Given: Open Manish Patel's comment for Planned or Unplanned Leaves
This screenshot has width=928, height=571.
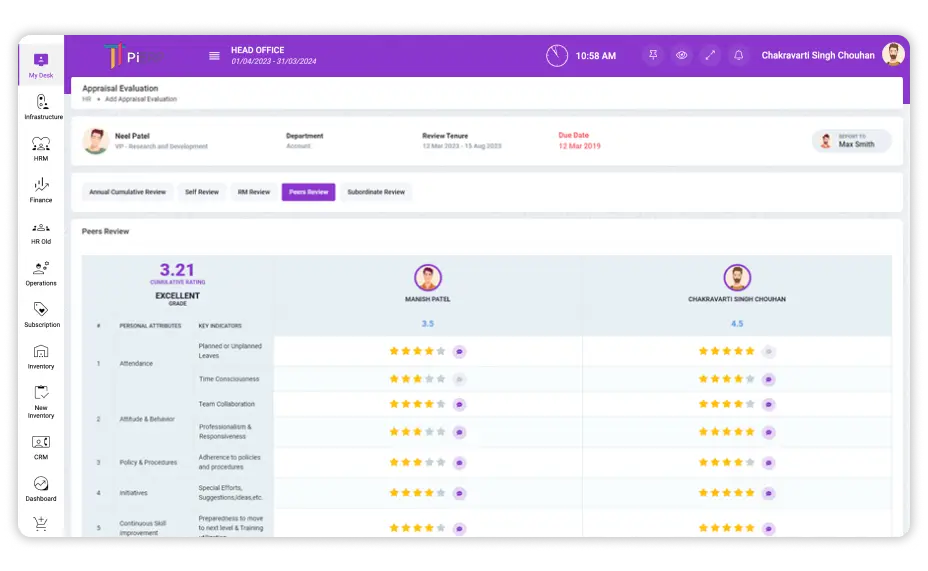Looking at the screenshot, I should click(x=459, y=352).
